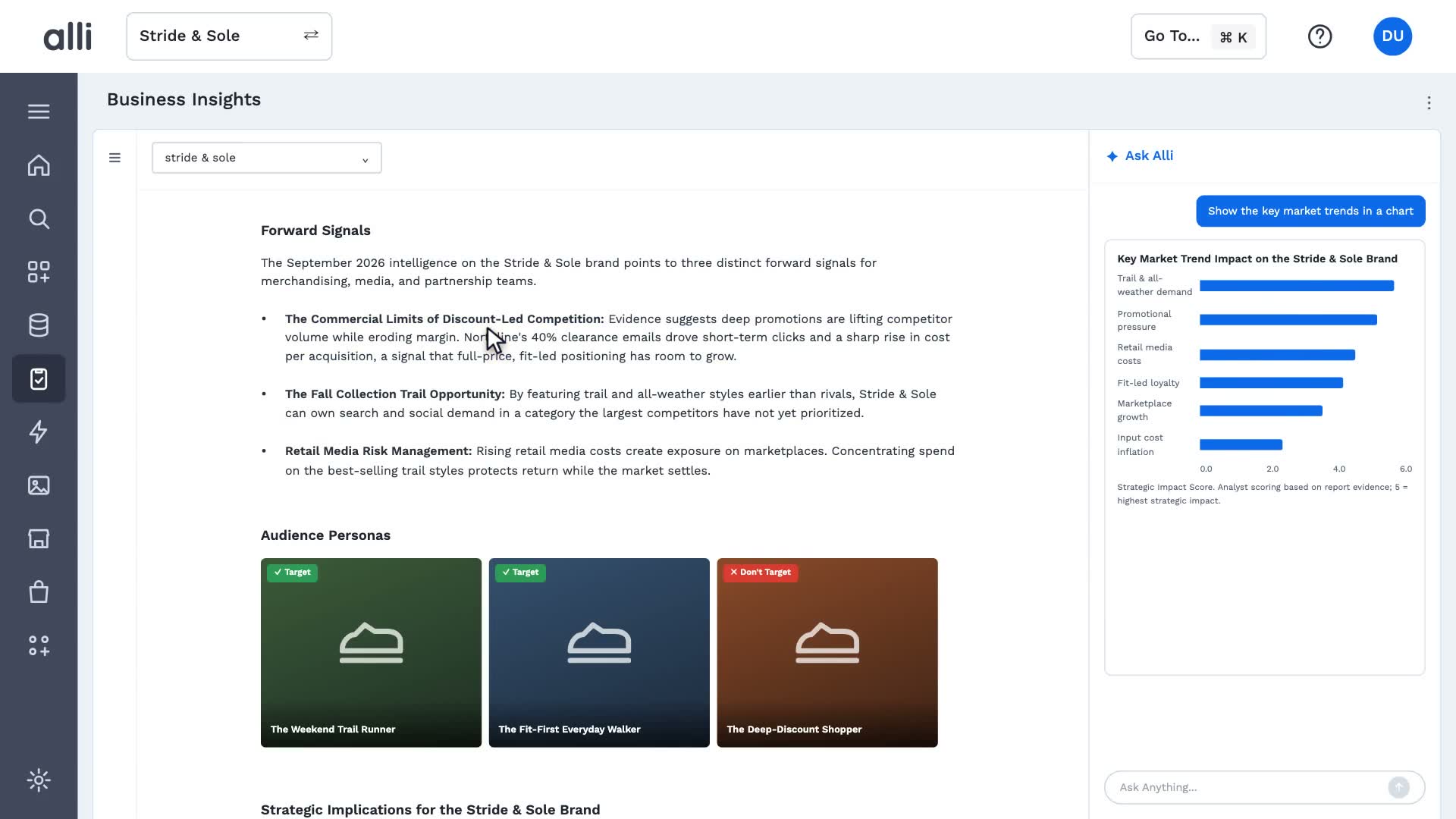Click the Fit-led loyalty bar
The width and height of the screenshot is (1456, 819).
(1271, 383)
